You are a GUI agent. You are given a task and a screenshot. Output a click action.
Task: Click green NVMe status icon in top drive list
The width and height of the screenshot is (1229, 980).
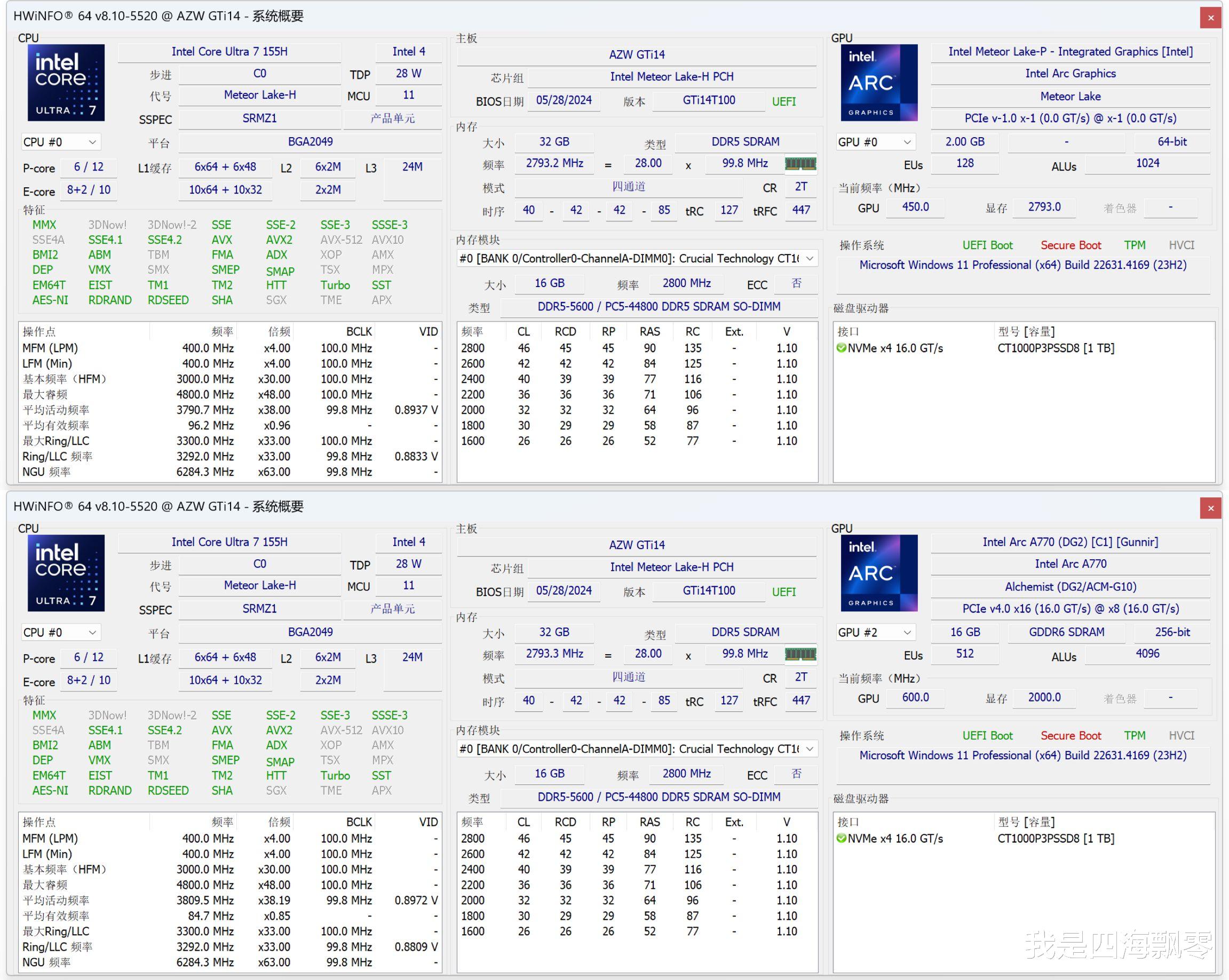pos(841,348)
